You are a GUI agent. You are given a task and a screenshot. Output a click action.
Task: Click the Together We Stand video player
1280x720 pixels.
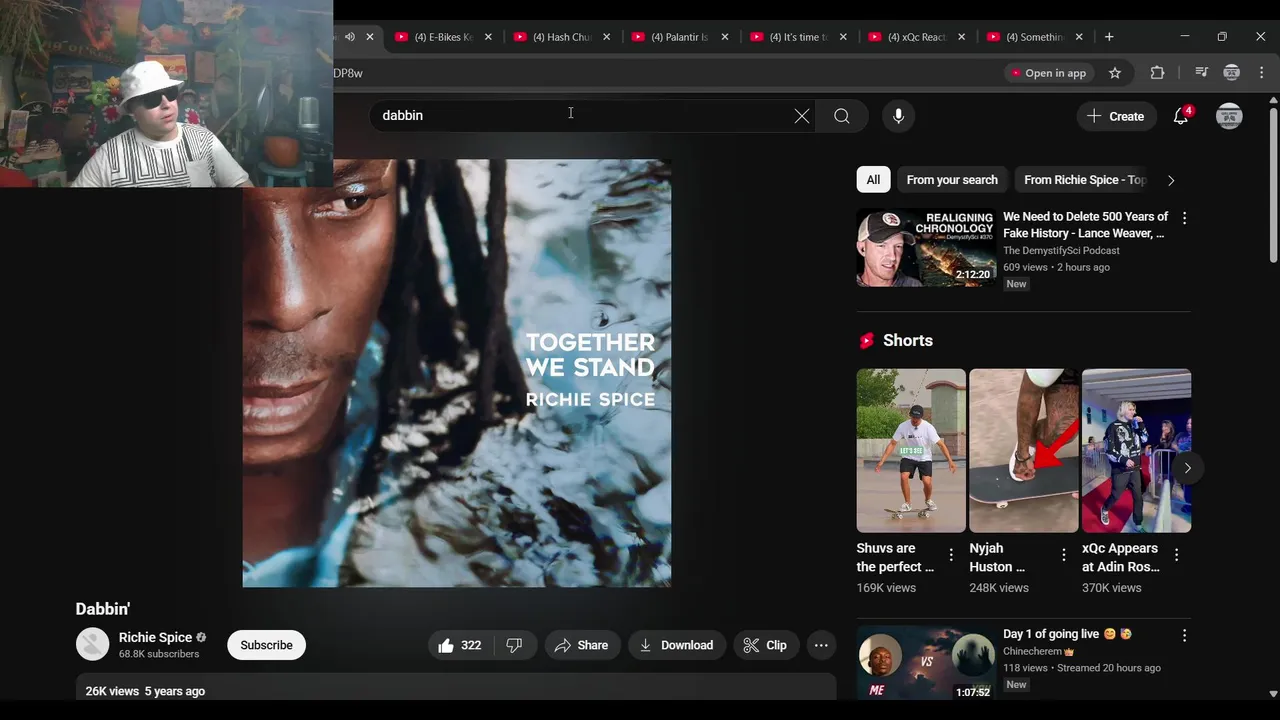pos(456,373)
